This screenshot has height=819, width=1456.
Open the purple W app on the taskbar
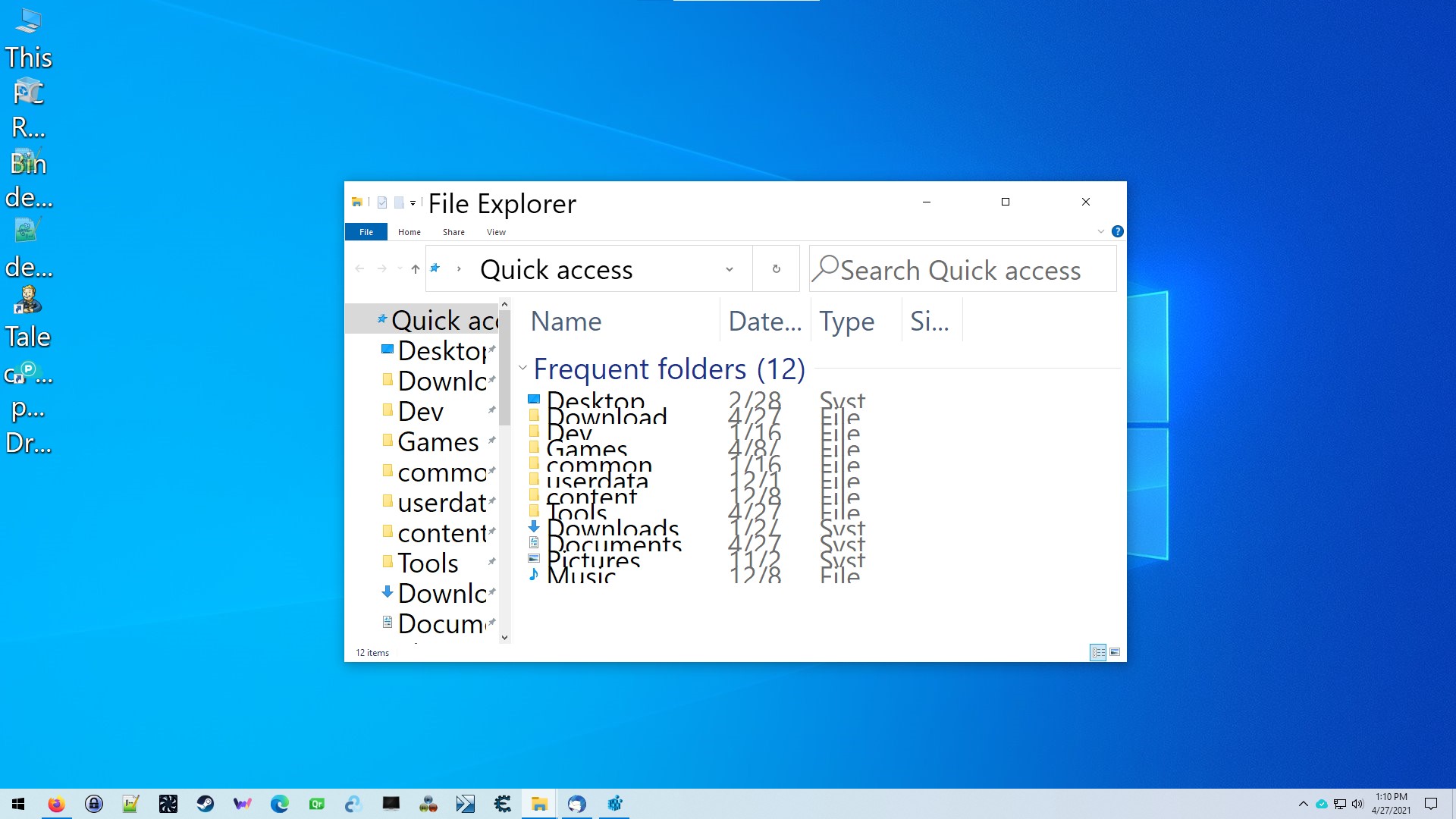(243, 804)
